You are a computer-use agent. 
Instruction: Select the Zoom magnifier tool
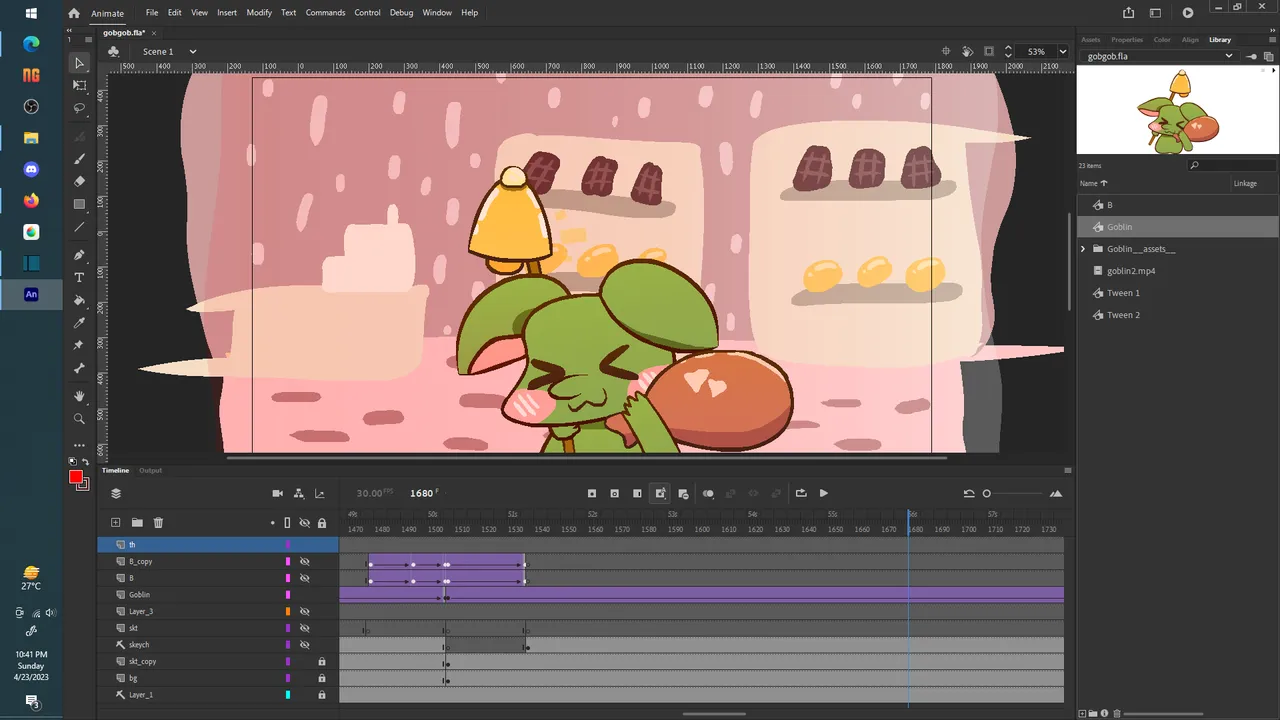click(x=80, y=419)
